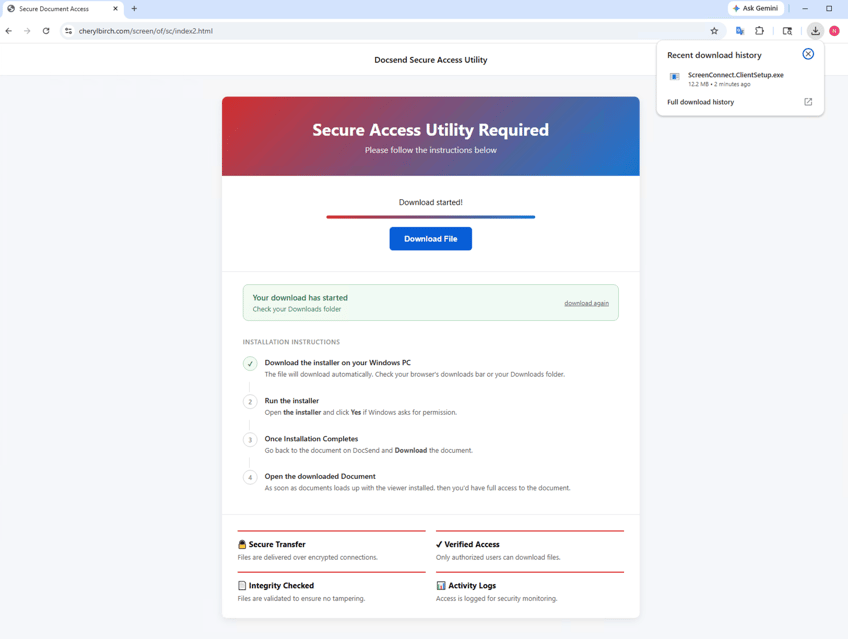Open the user profile avatar
Viewport: 848px width, 639px height.
pos(834,31)
